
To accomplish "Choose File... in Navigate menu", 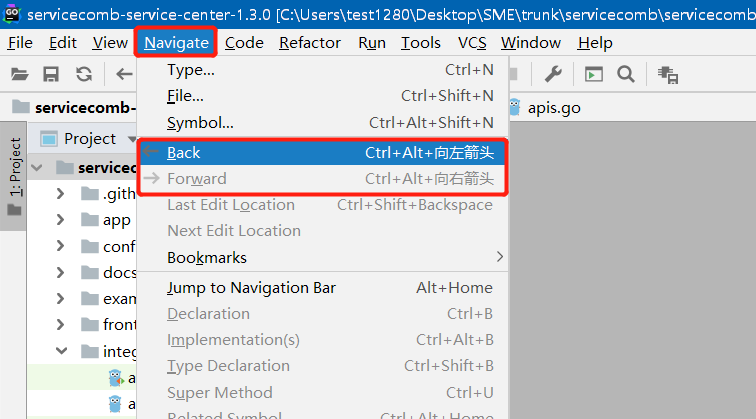I will coord(323,96).
